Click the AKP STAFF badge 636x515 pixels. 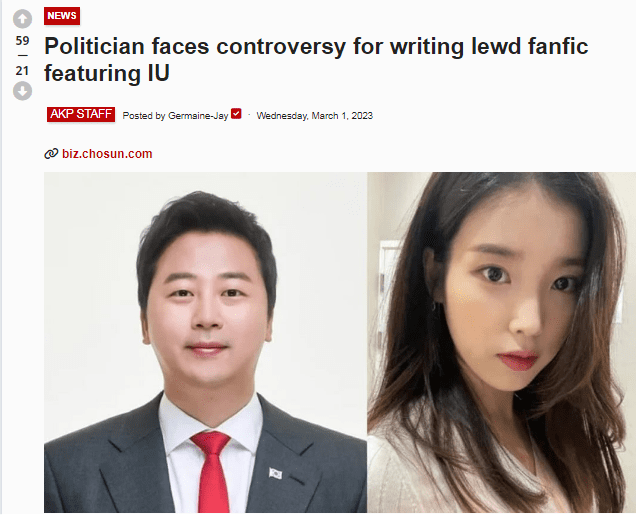pos(81,114)
